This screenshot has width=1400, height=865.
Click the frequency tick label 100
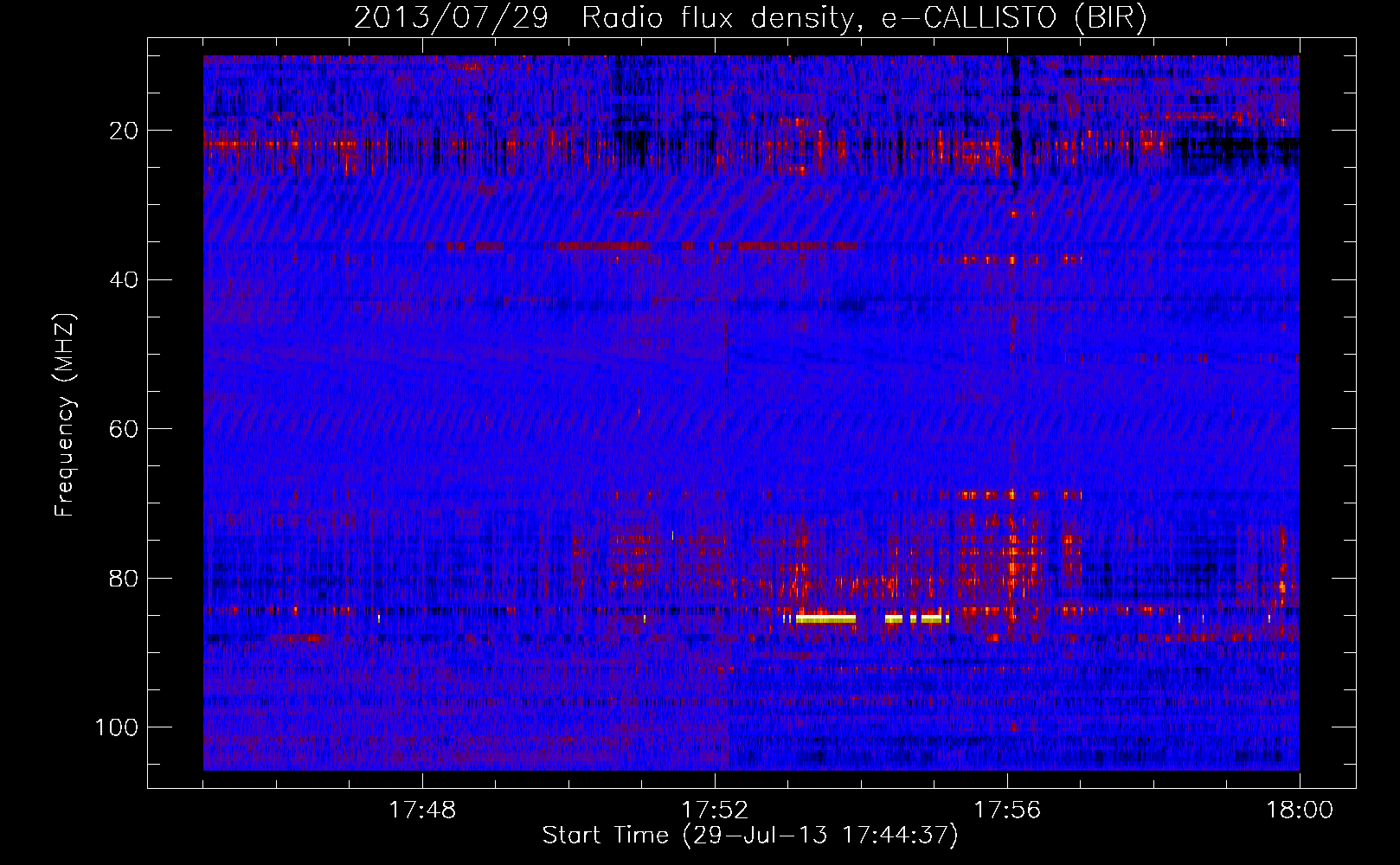(118, 727)
